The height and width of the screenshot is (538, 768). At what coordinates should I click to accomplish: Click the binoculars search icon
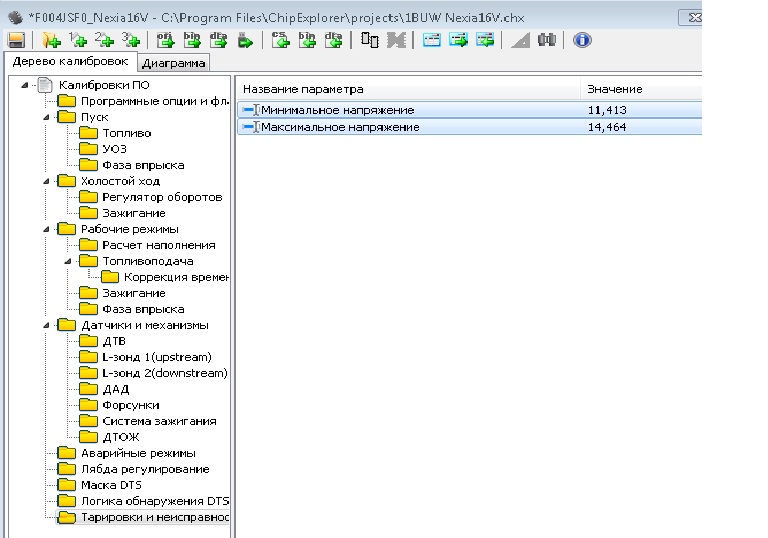(547, 41)
